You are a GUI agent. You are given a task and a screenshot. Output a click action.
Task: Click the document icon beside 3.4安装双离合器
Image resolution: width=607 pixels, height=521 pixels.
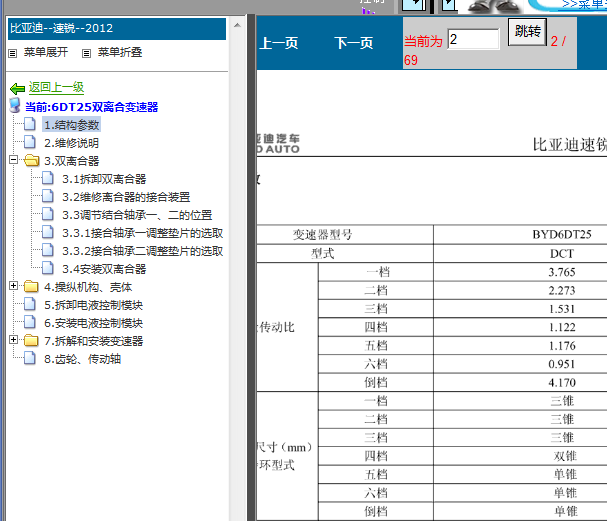pyautogui.click(x=48, y=268)
